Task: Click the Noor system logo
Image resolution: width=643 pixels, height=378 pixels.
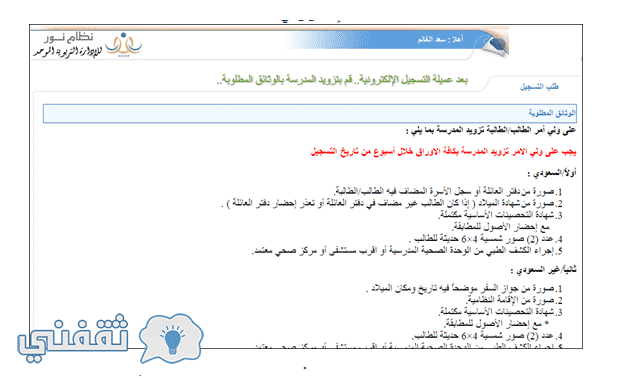Action: (x=88, y=45)
